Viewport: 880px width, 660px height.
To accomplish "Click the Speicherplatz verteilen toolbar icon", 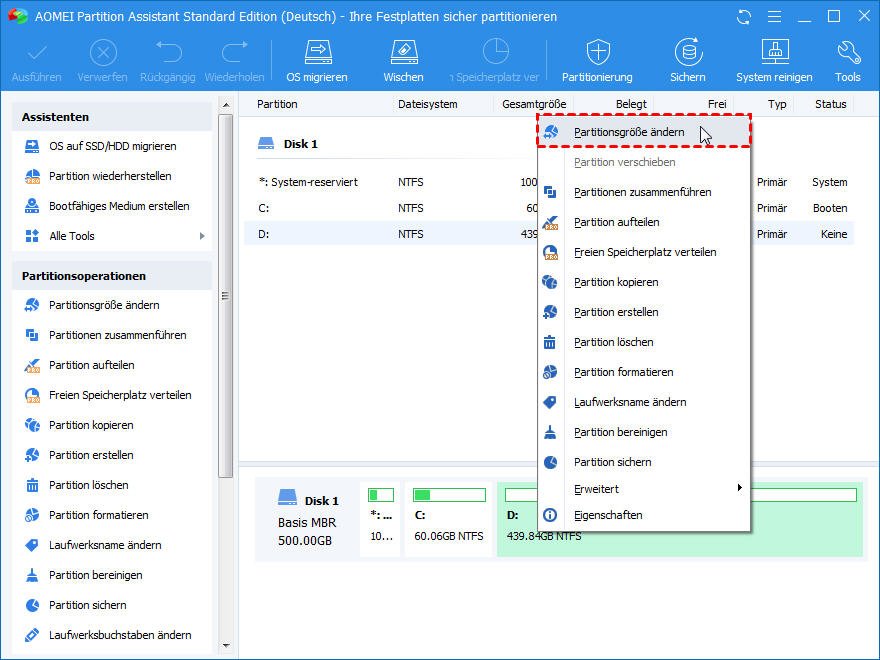I will 495,62.
